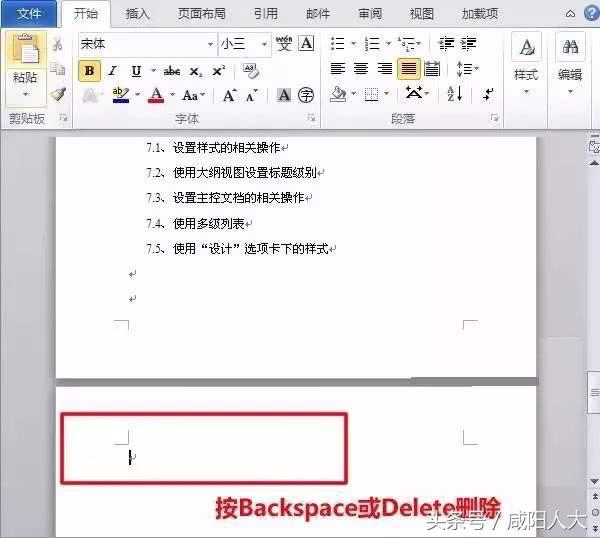Align text right
The height and width of the screenshot is (538, 600).
(385, 69)
